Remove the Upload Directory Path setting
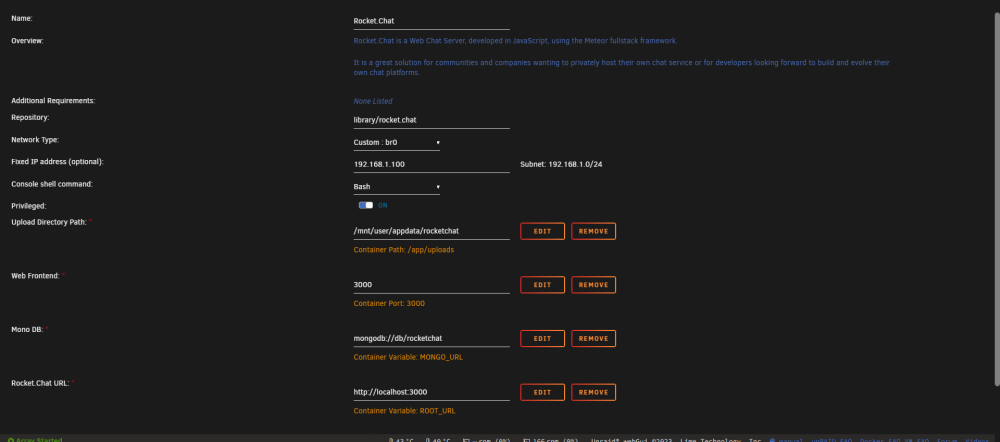Screen dimensions: 1000x442 pos(593,231)
